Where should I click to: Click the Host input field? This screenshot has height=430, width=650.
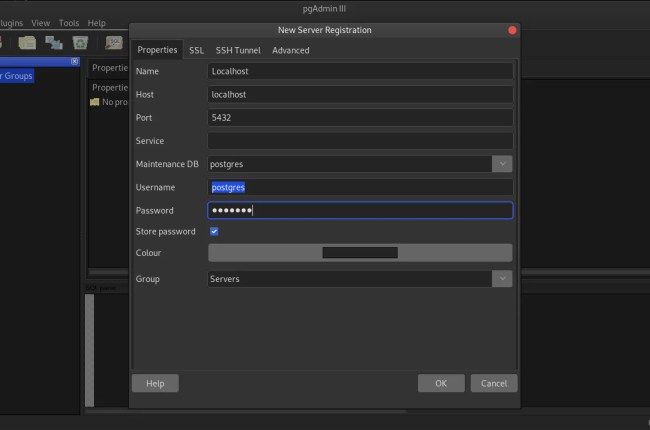[x=360, y=95]
